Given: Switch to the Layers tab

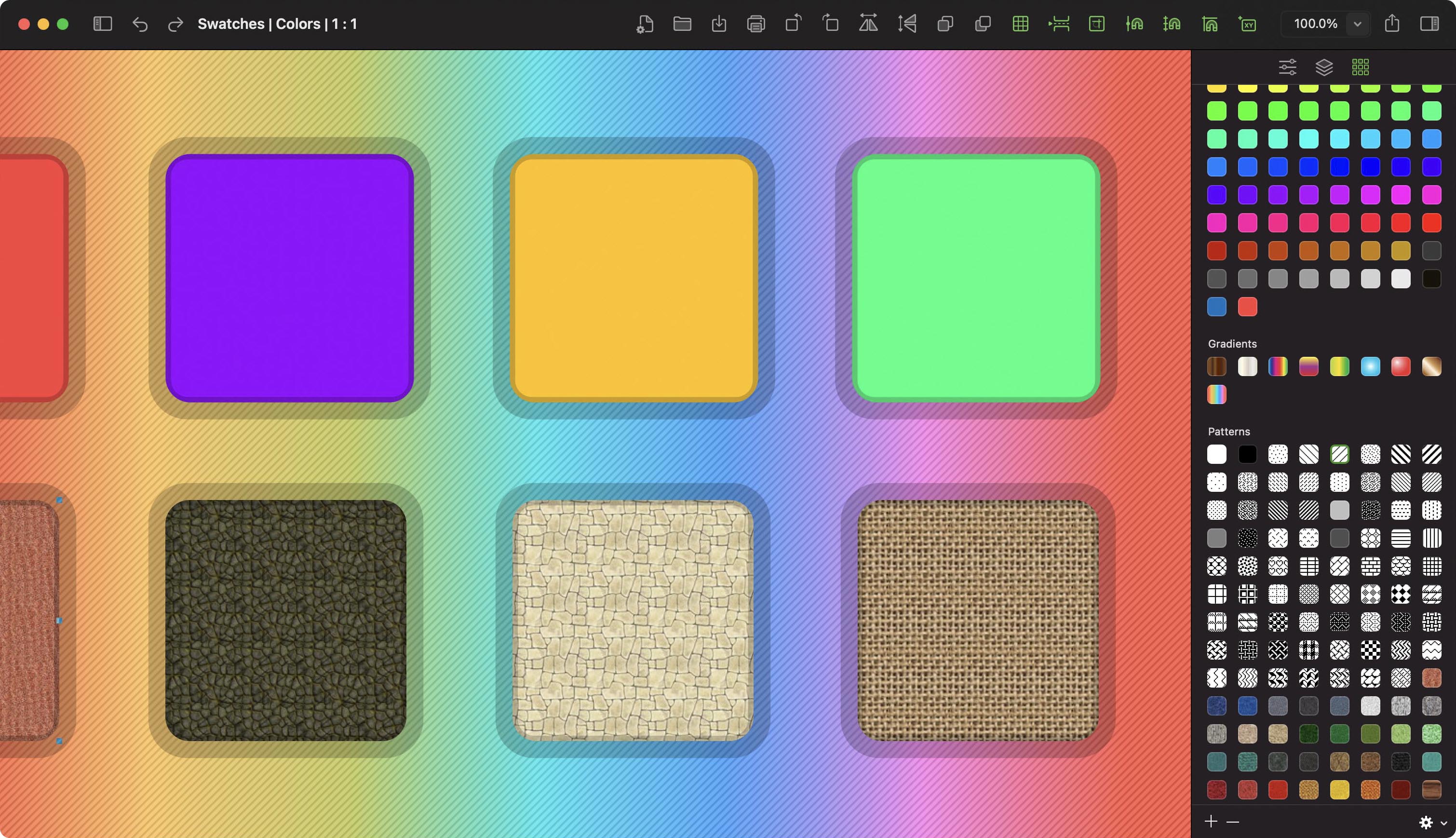Looking at the screenshot, I should [x=1323, y=68].
